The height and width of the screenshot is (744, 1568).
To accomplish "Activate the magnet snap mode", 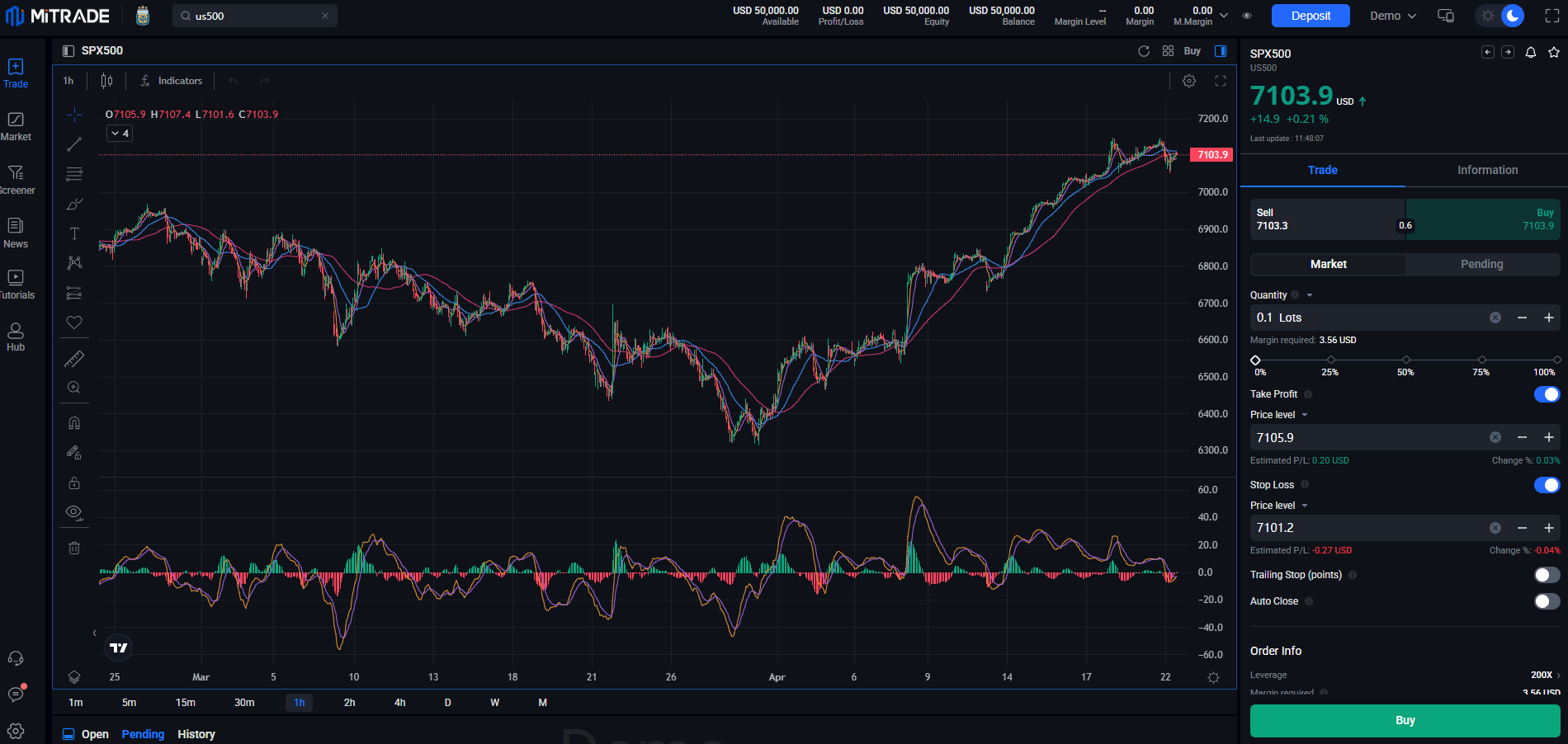I will pos(74,422).
